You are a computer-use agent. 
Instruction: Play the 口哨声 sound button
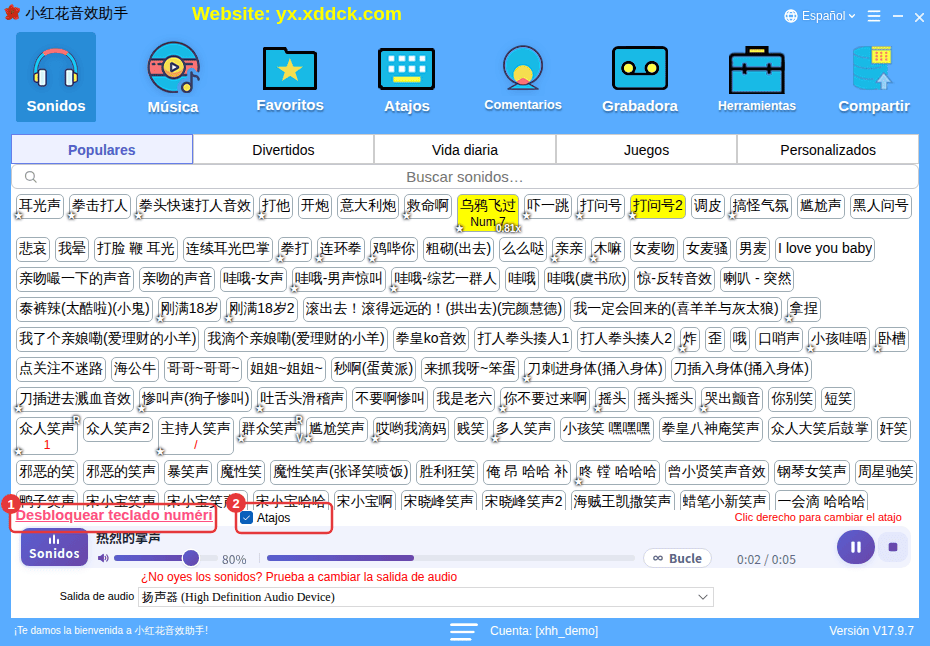779,338
